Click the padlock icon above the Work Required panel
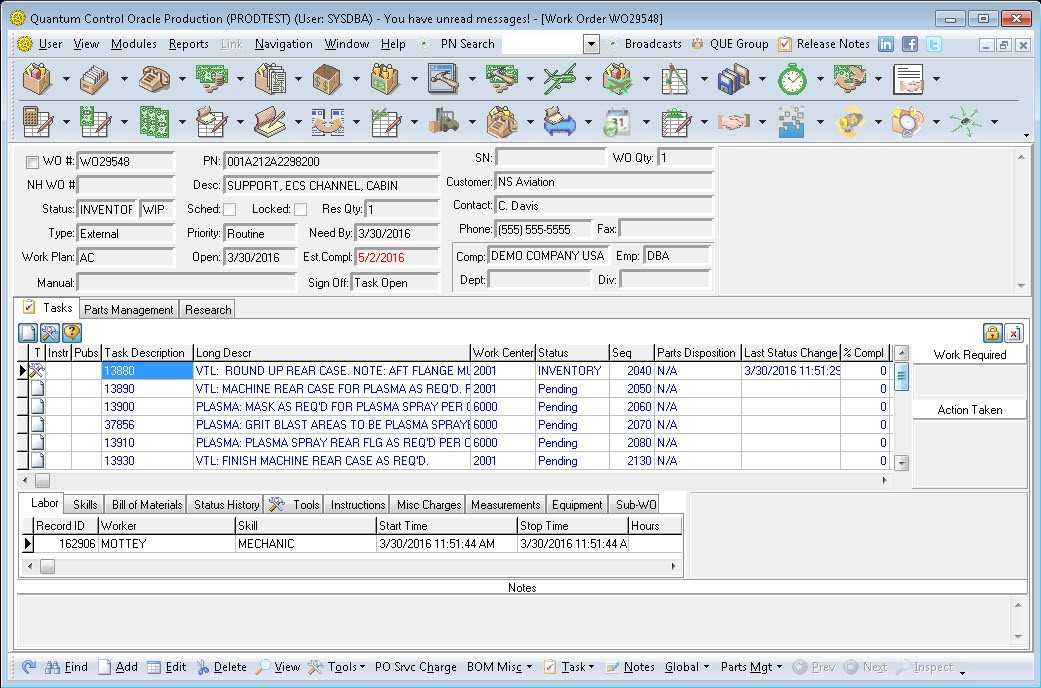The height and width of the screenshot is (688, 1041). pos(991,332)
